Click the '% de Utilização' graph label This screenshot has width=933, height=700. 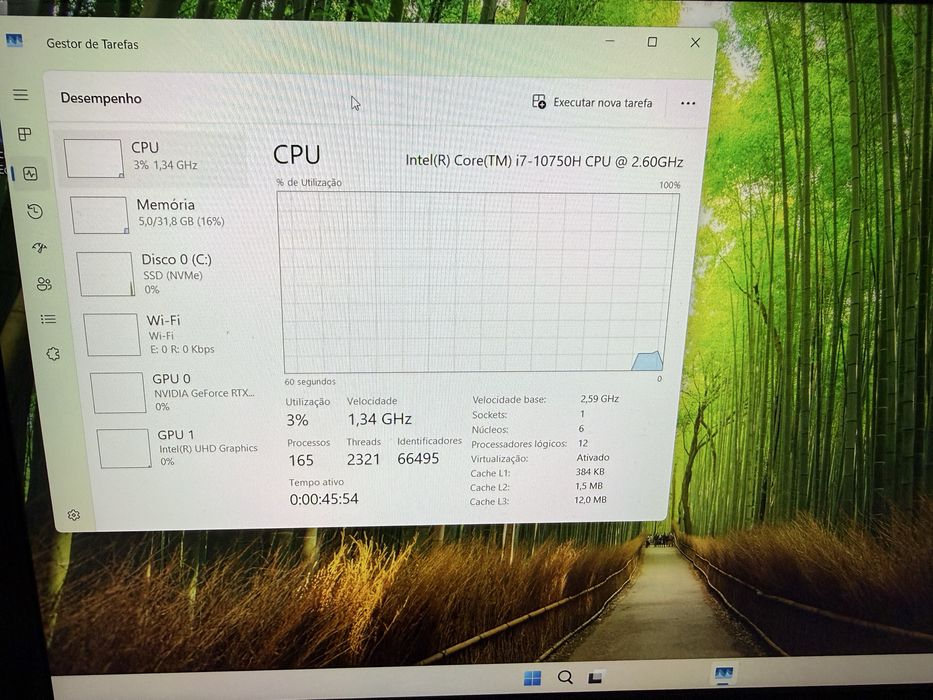pos(309,183)
